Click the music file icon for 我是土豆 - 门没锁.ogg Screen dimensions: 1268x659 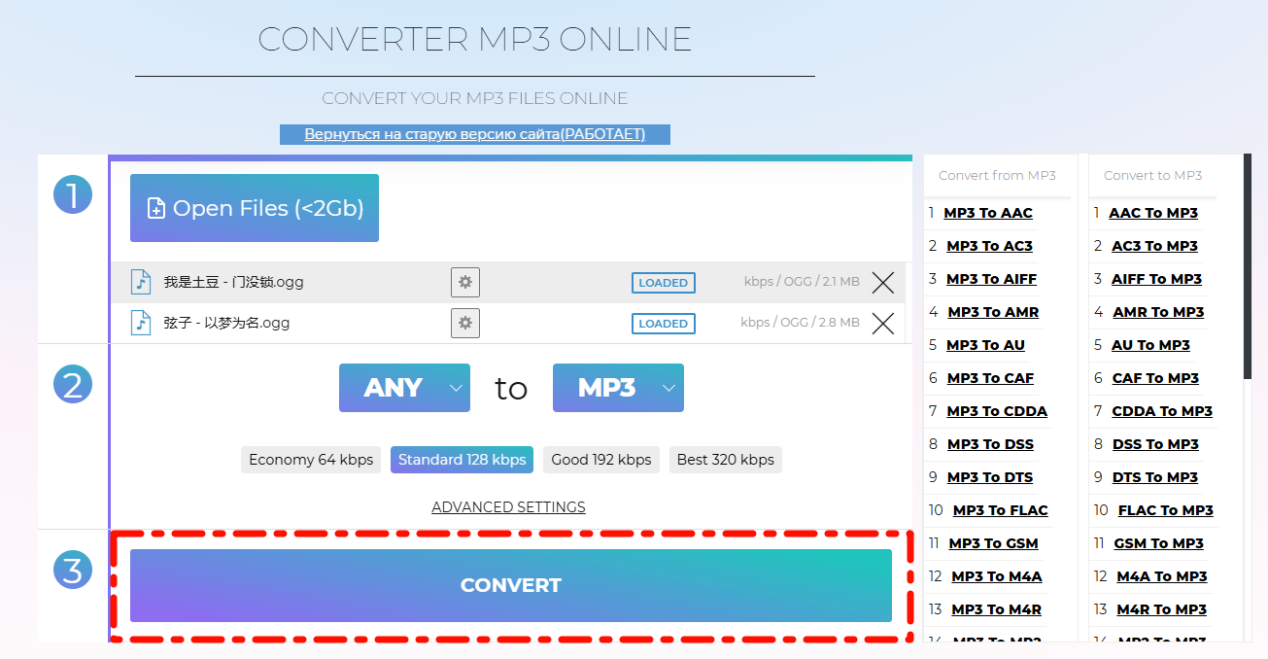pyautogui.click(x=142, y=282)
